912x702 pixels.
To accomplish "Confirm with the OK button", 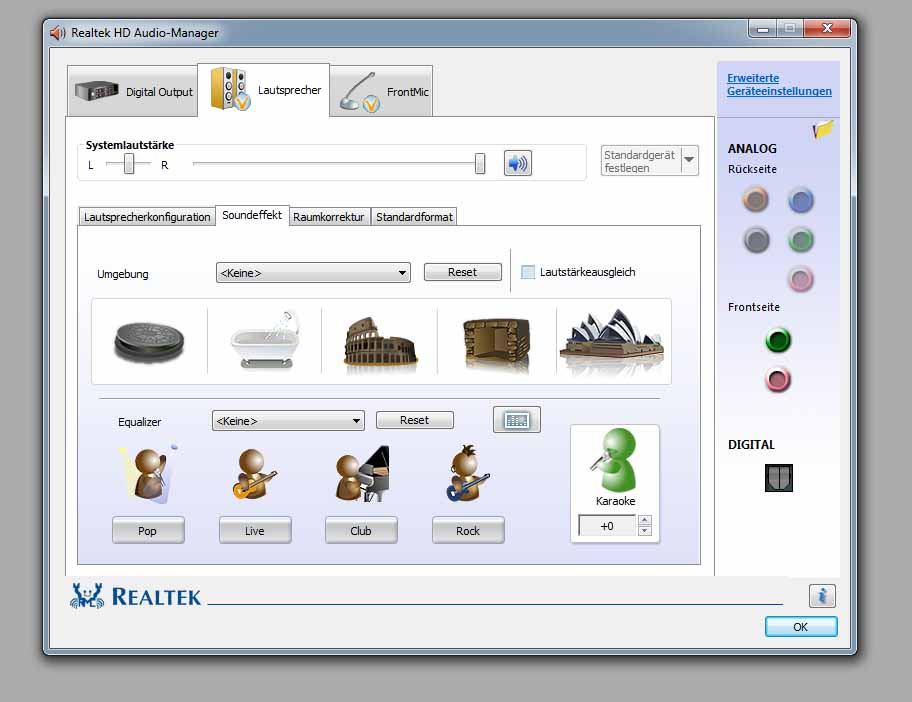I will coord(801,627).
